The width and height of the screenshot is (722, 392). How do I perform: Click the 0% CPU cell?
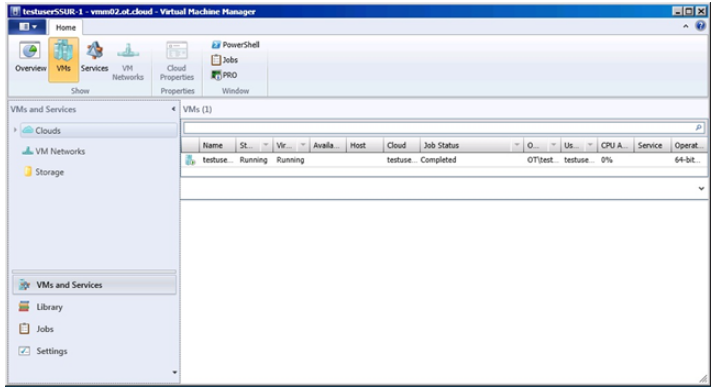606,160
